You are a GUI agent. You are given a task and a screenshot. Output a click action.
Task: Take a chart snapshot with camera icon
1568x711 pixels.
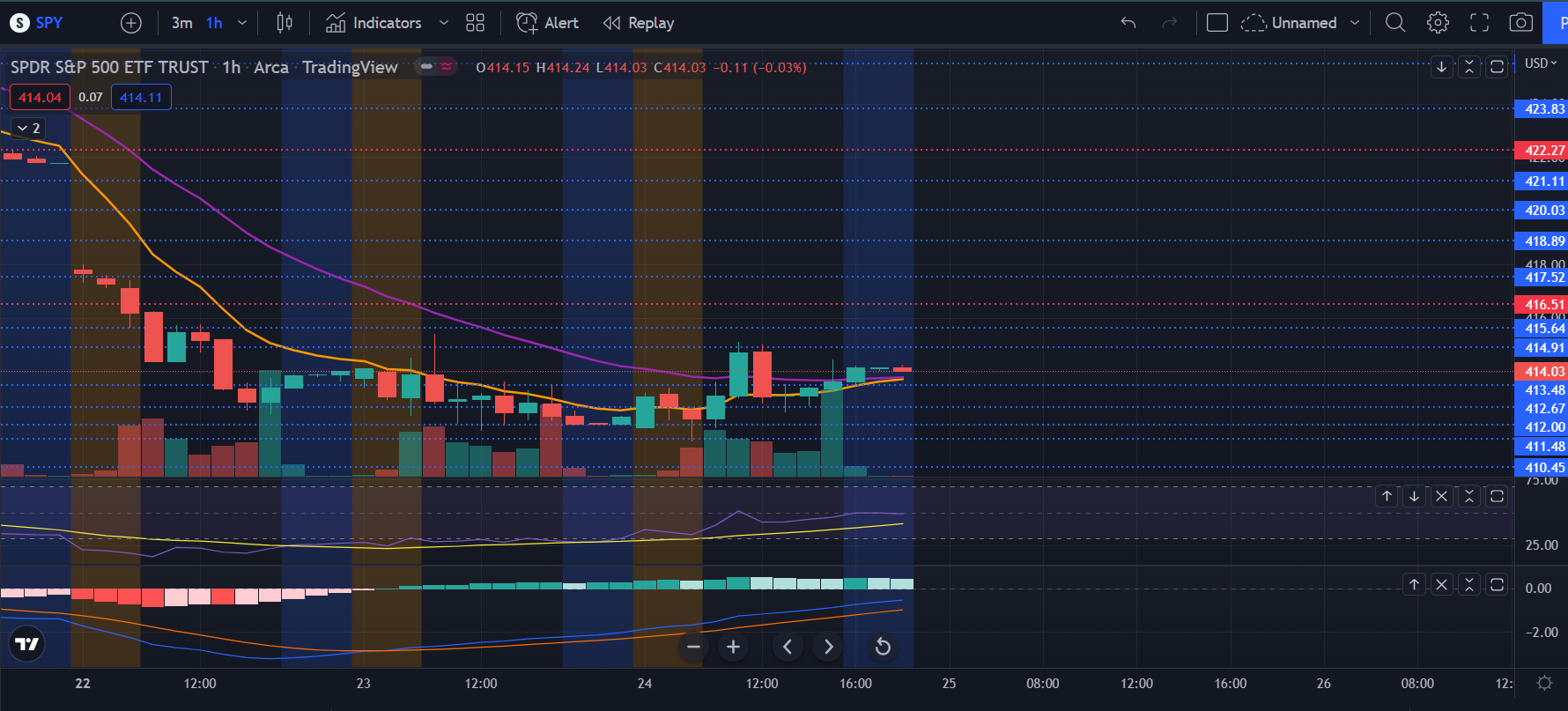1521,23
